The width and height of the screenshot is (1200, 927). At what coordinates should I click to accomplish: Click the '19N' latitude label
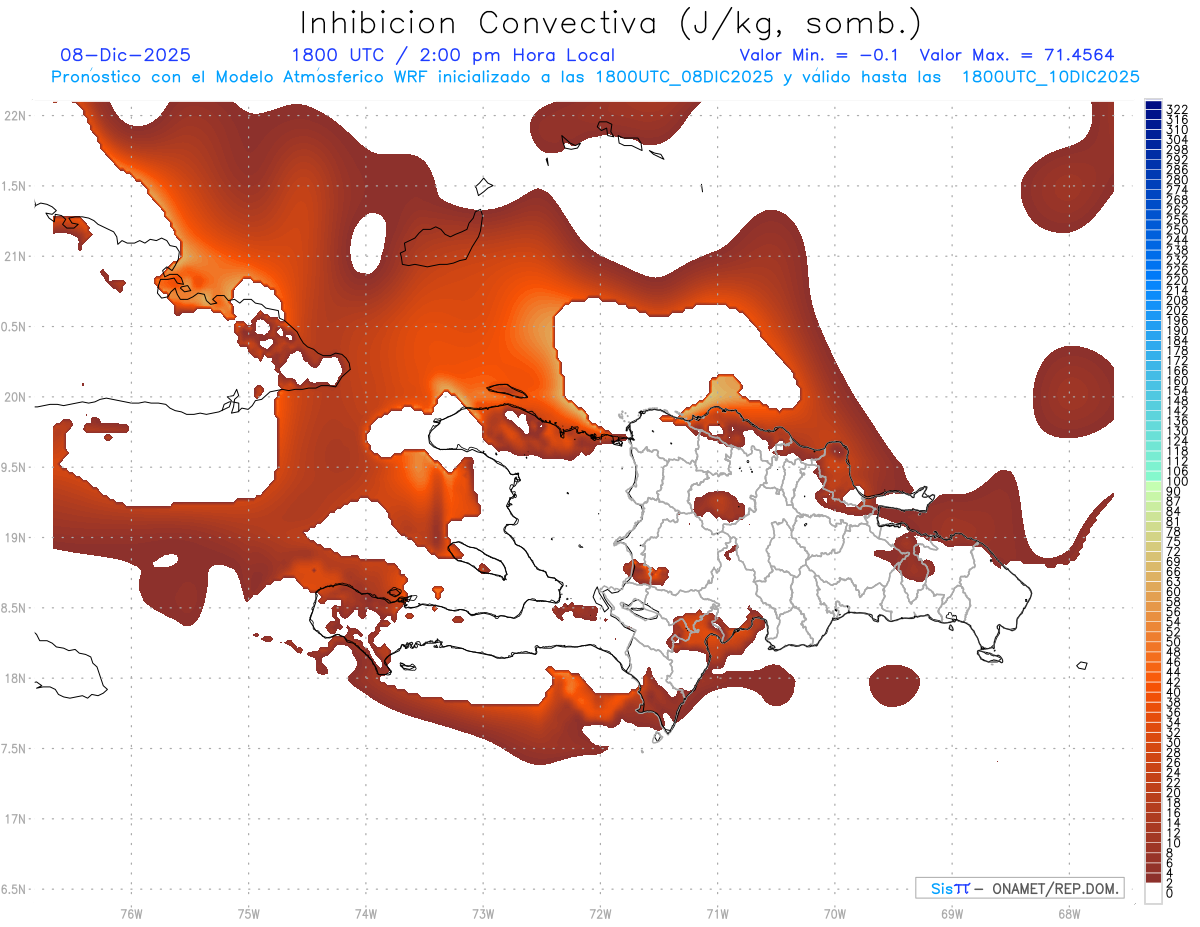pyautogui.click(x=16, y=538)
